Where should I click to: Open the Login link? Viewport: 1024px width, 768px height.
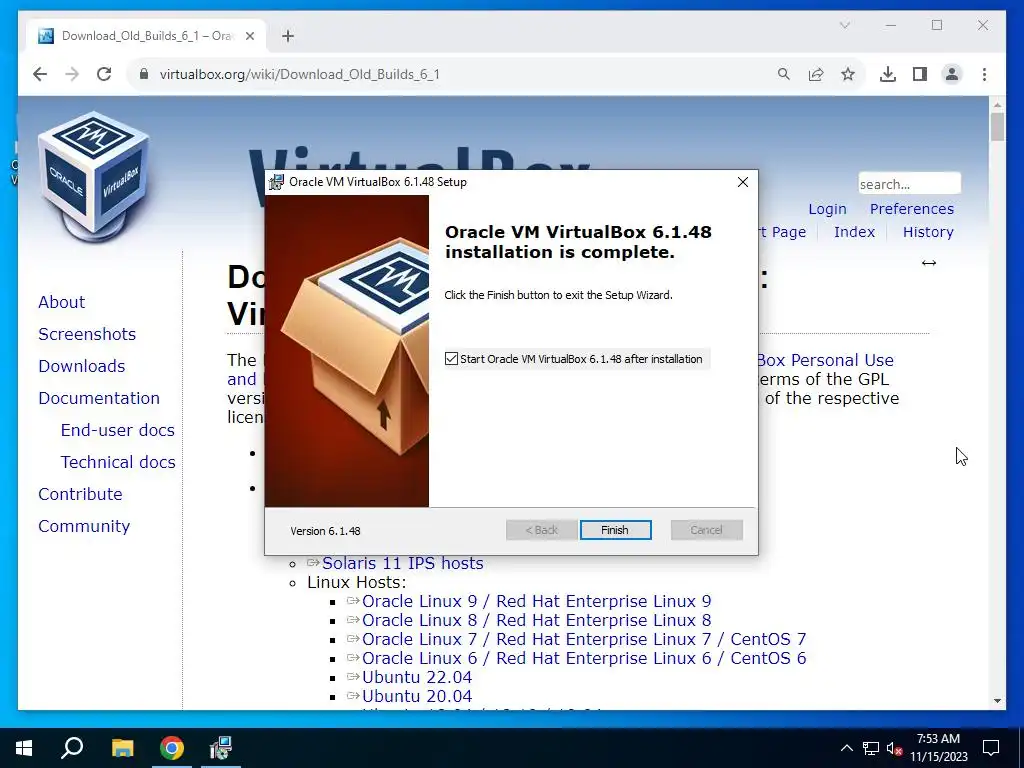coord(827,209)
